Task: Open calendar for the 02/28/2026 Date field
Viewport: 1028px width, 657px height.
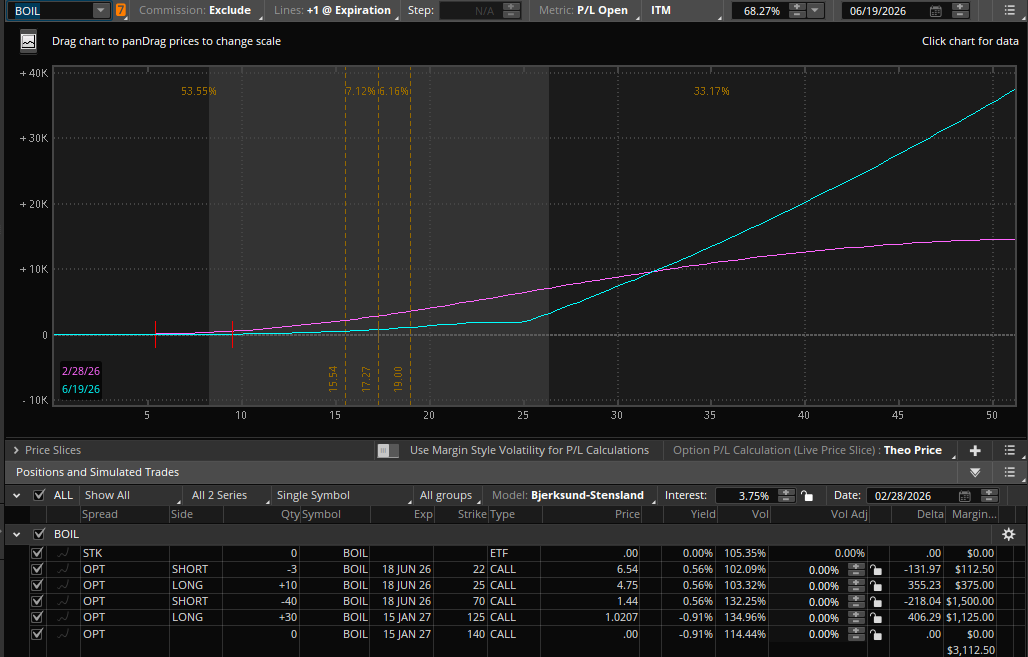Action: click(x=964, y=496)
